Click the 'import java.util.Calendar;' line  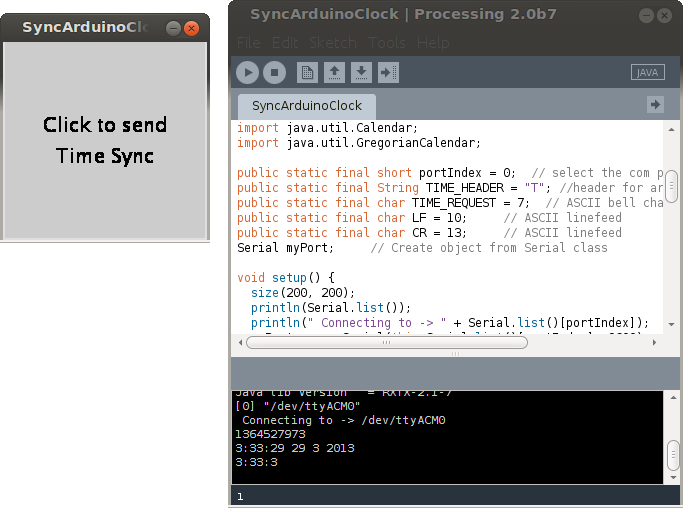327,128
